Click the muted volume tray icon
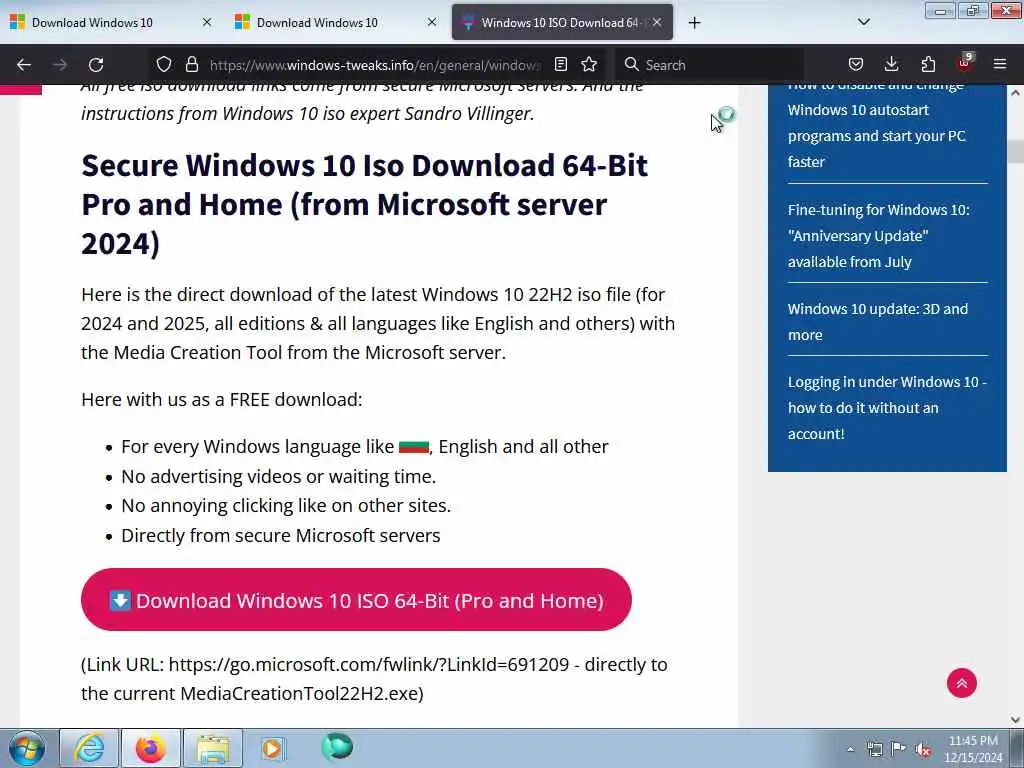 click(923, 749)
